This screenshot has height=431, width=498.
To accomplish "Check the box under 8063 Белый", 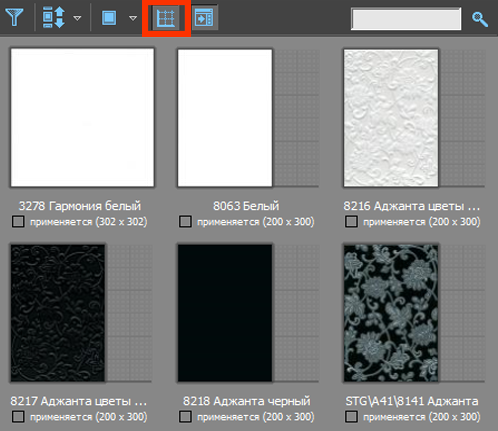I will coord(185,222).
